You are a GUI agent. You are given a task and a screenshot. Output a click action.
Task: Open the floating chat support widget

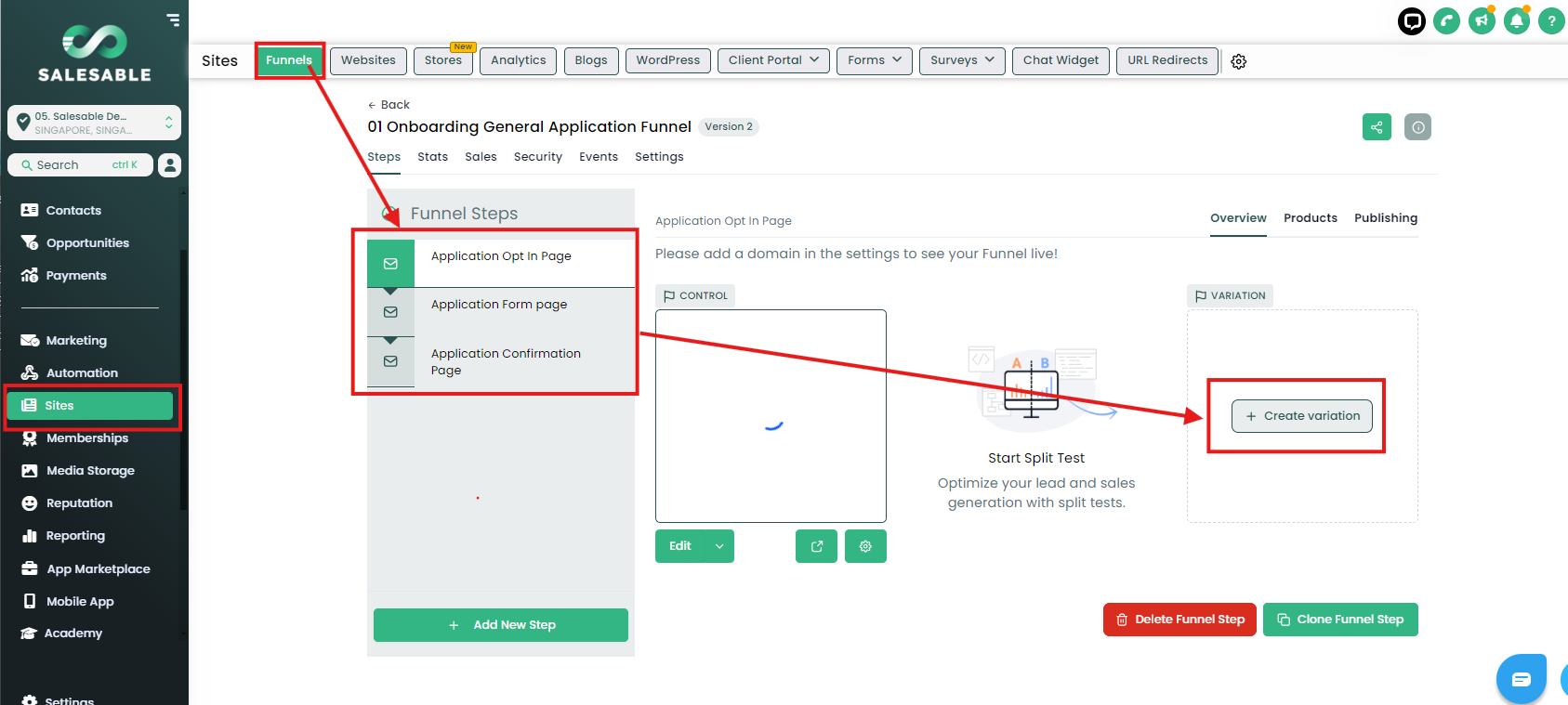1521,679
